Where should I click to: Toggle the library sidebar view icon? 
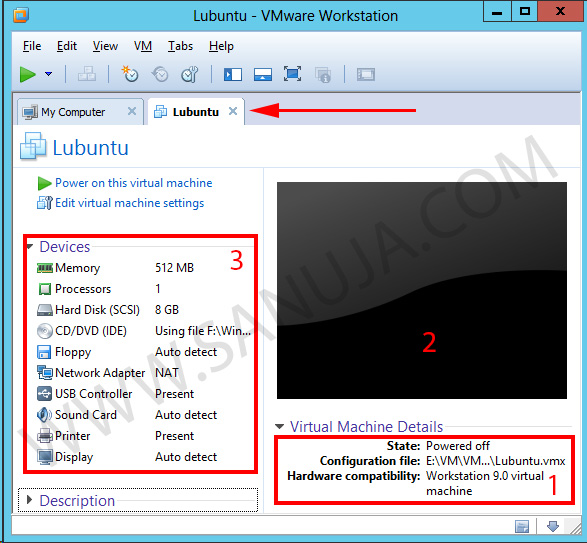click(232, 74)
